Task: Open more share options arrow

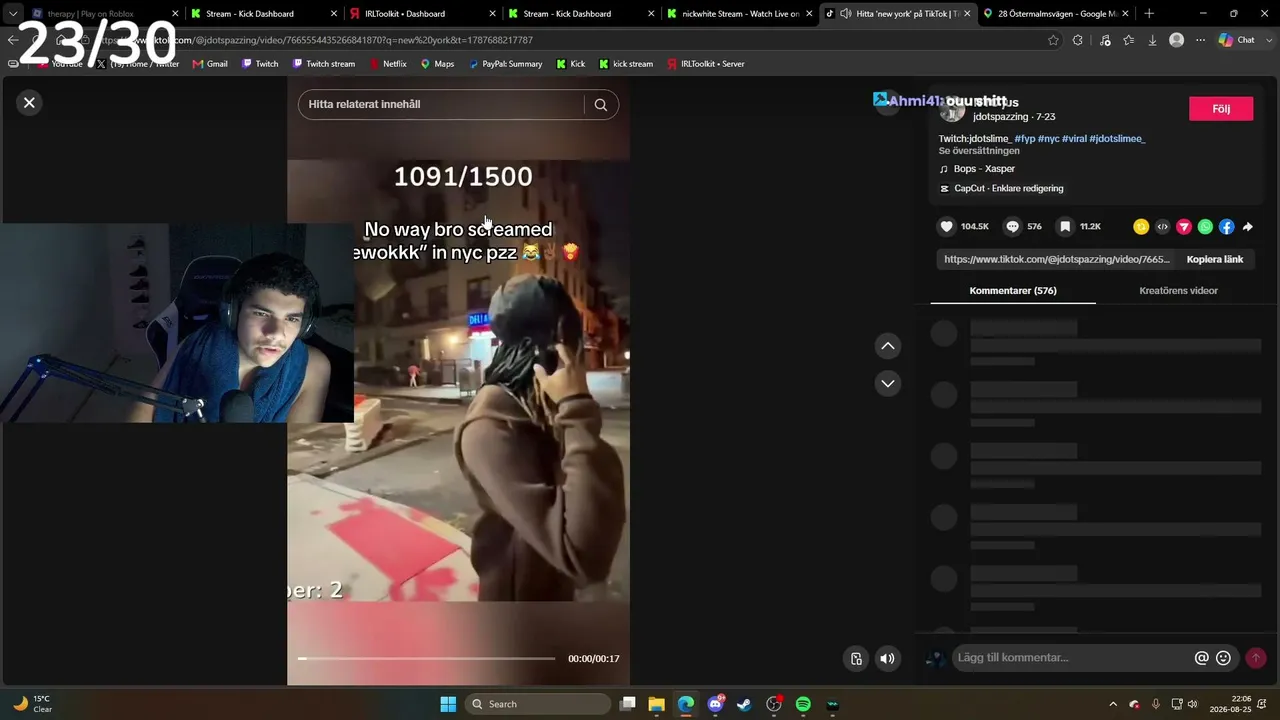Action: (1248, 227)
